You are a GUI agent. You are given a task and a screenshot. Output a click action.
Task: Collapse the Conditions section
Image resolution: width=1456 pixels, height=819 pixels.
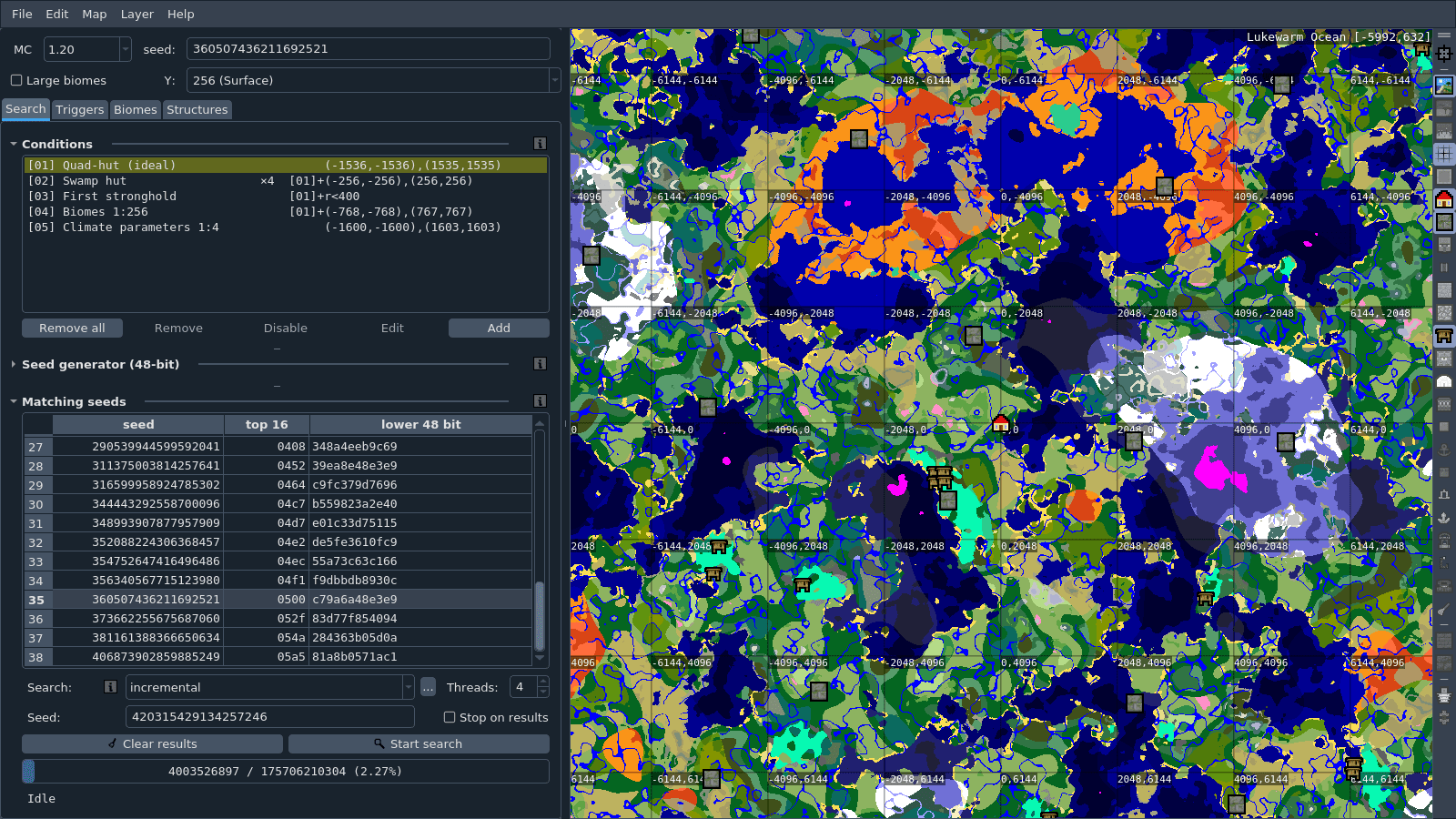[14, 144]
